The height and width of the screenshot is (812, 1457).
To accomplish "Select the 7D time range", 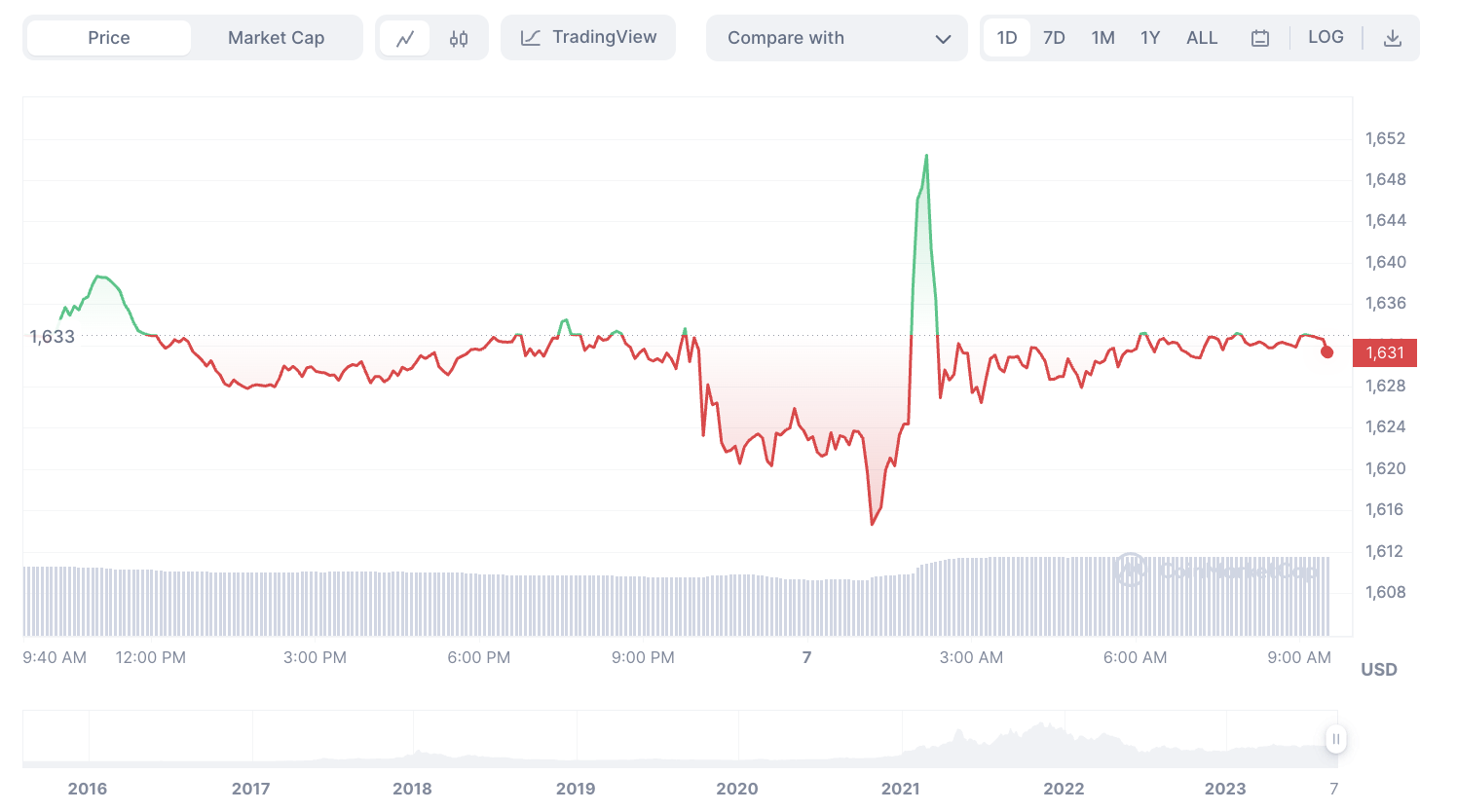I will pos(1054,38).
